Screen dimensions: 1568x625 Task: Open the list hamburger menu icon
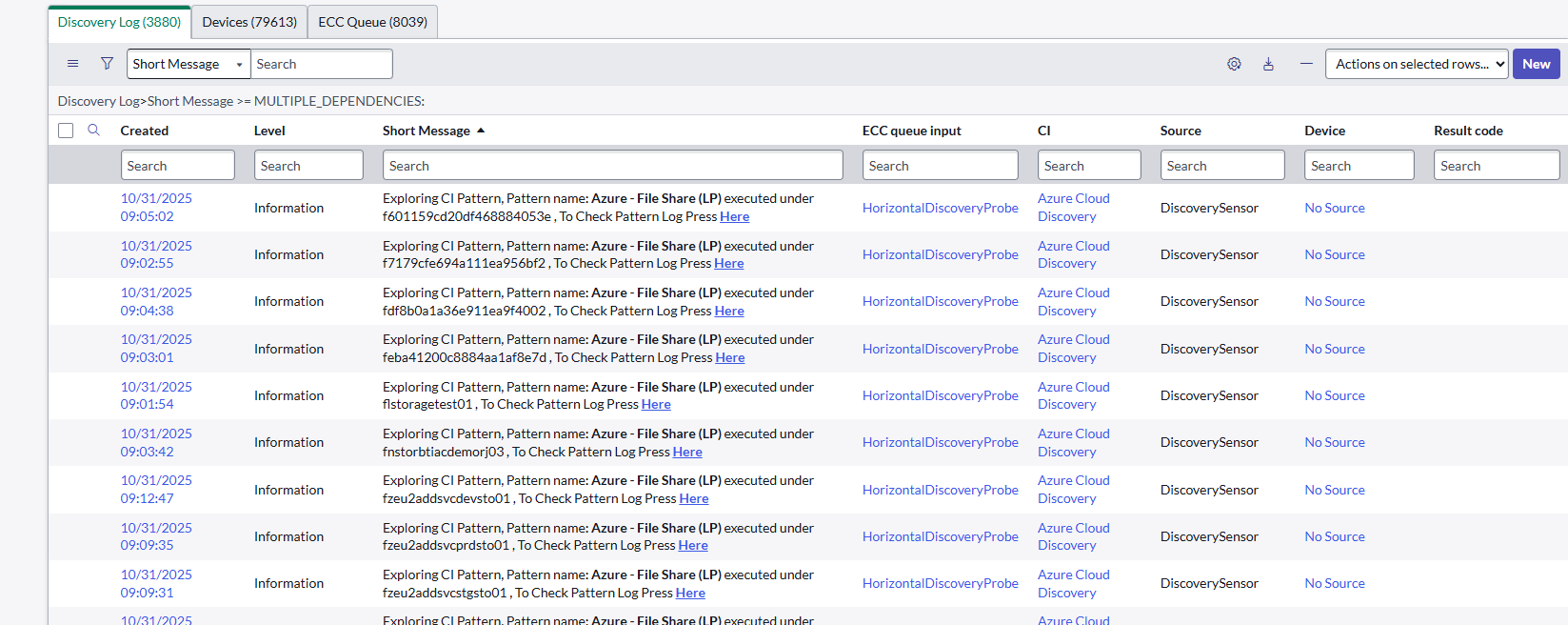[x=72, y=64]
